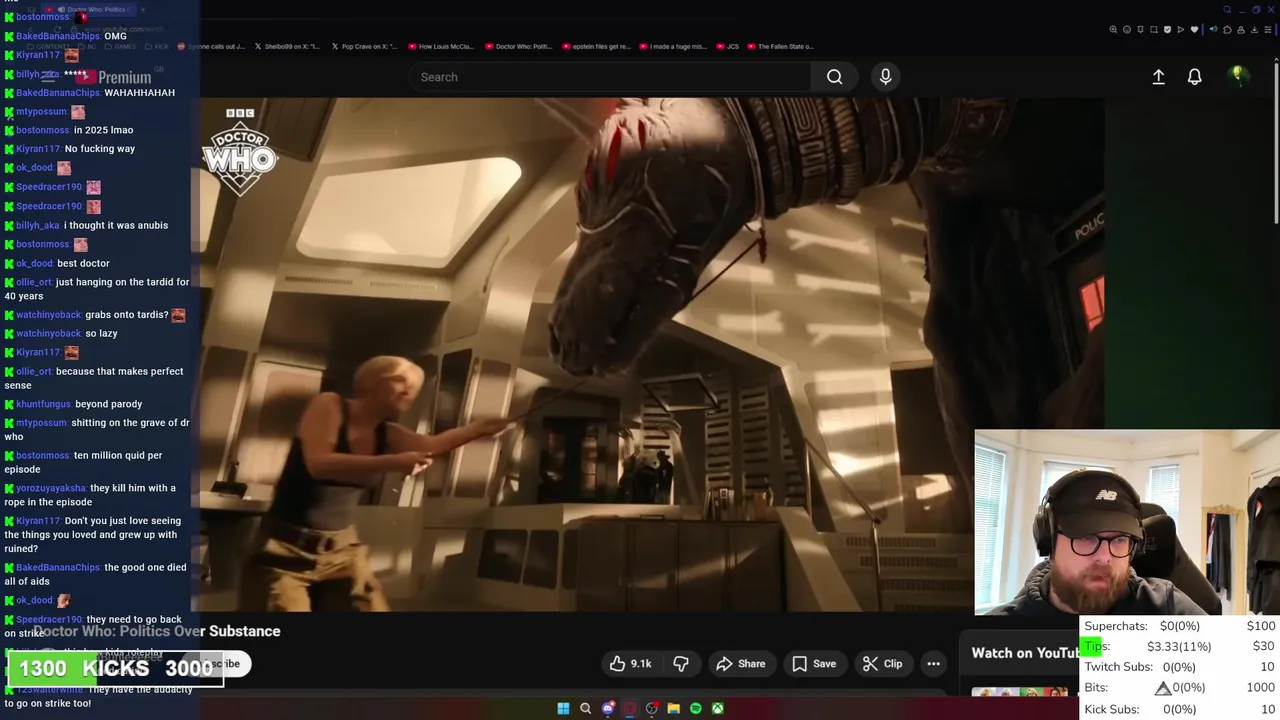The height and width of the screenshot is (720, 1280).
Task: Click chat message 'the good one died of aids'
Action: pos(95,574)
